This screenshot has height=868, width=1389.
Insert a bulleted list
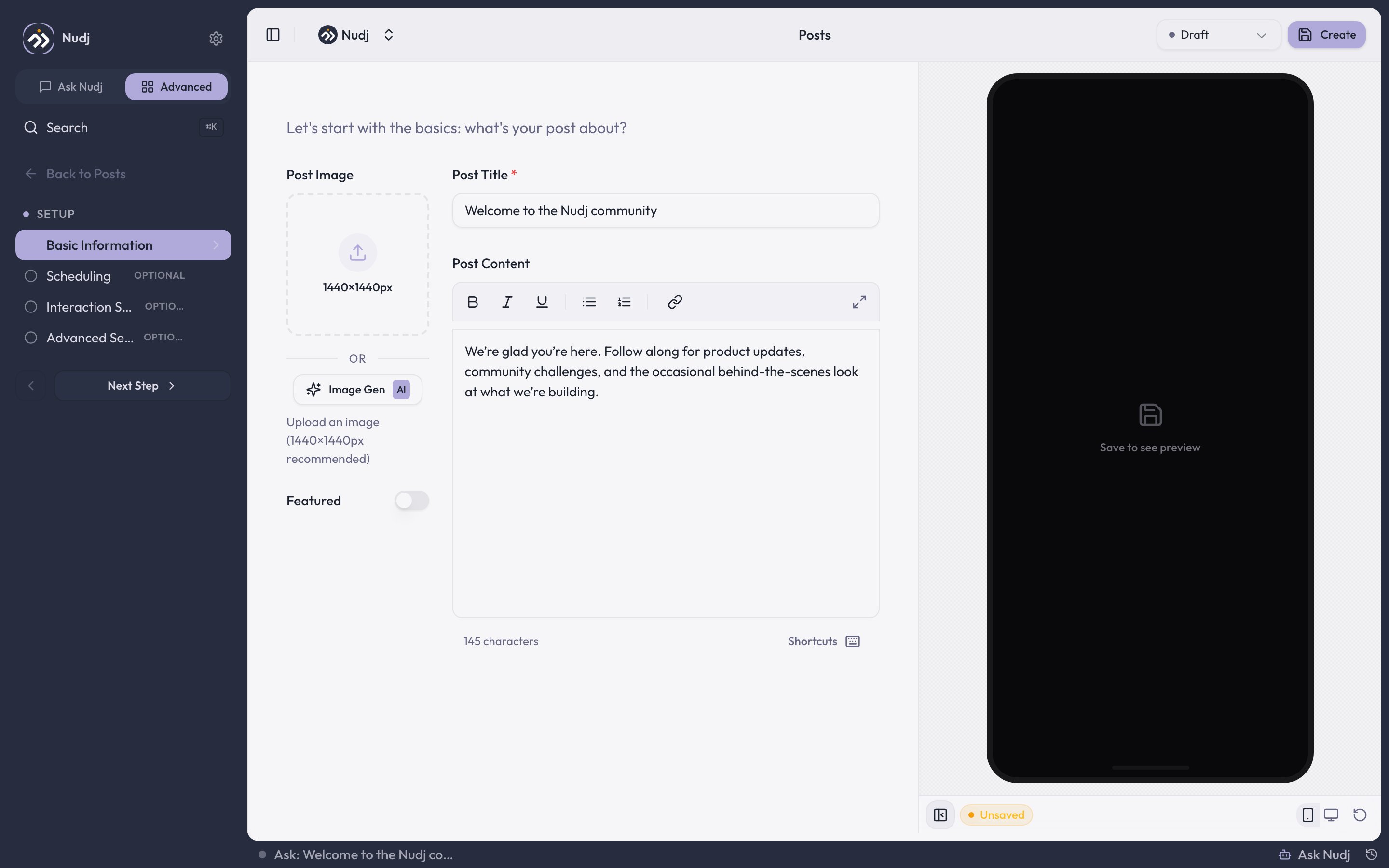point(589,302)
